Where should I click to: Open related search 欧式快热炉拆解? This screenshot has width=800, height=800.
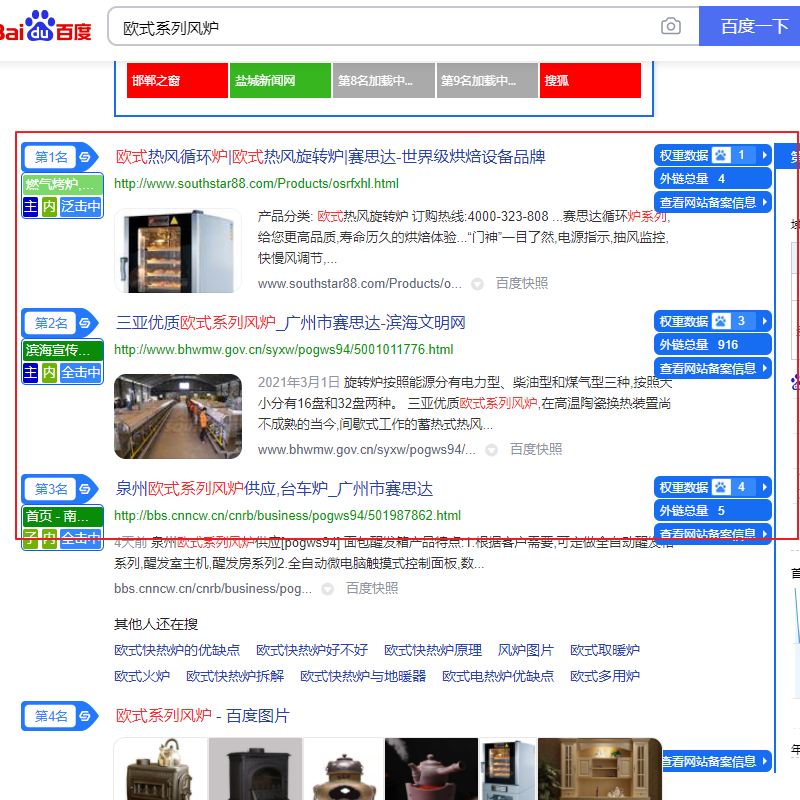tap(235, 676)
